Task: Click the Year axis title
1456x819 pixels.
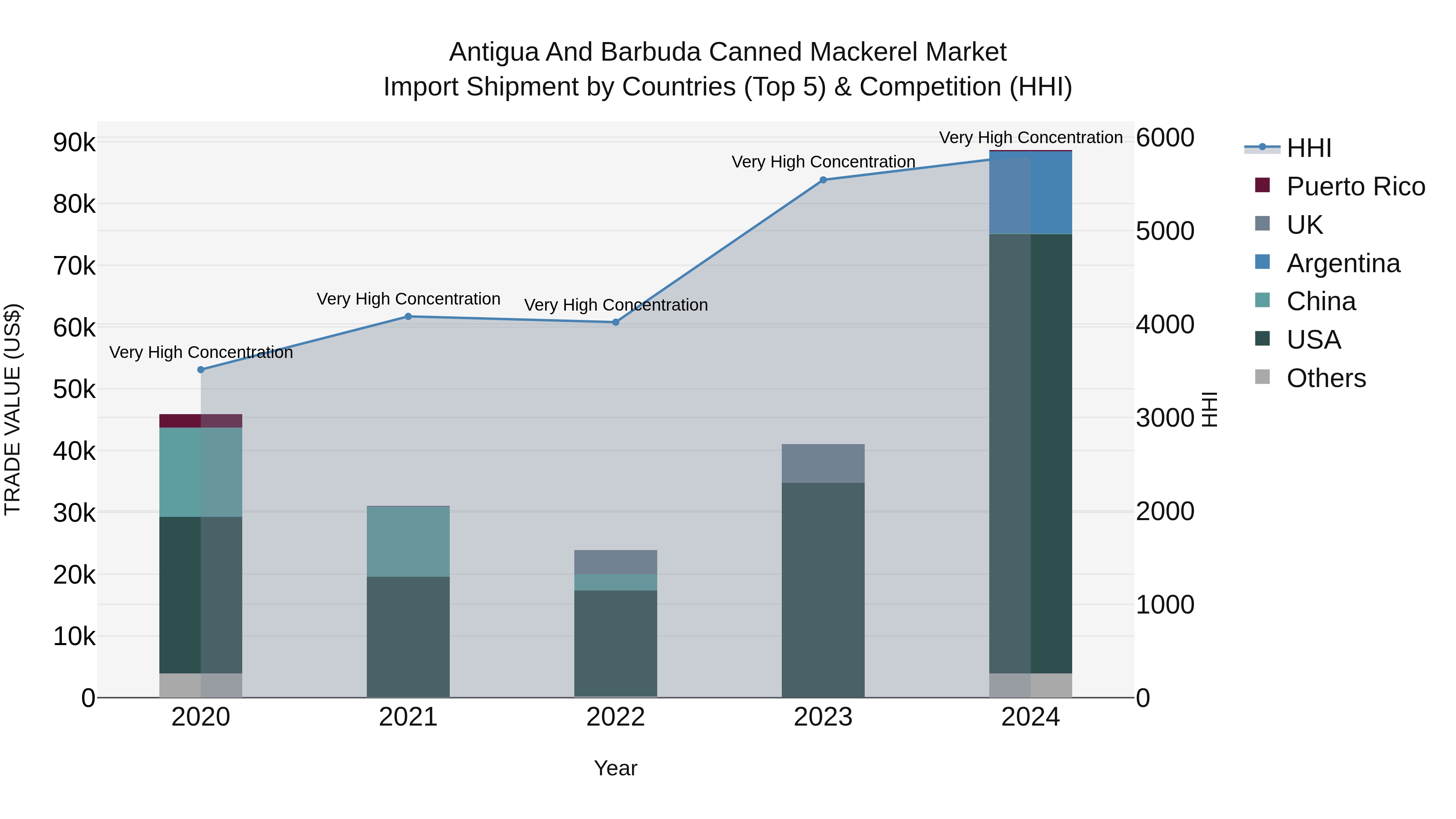Action: [616, 768]
